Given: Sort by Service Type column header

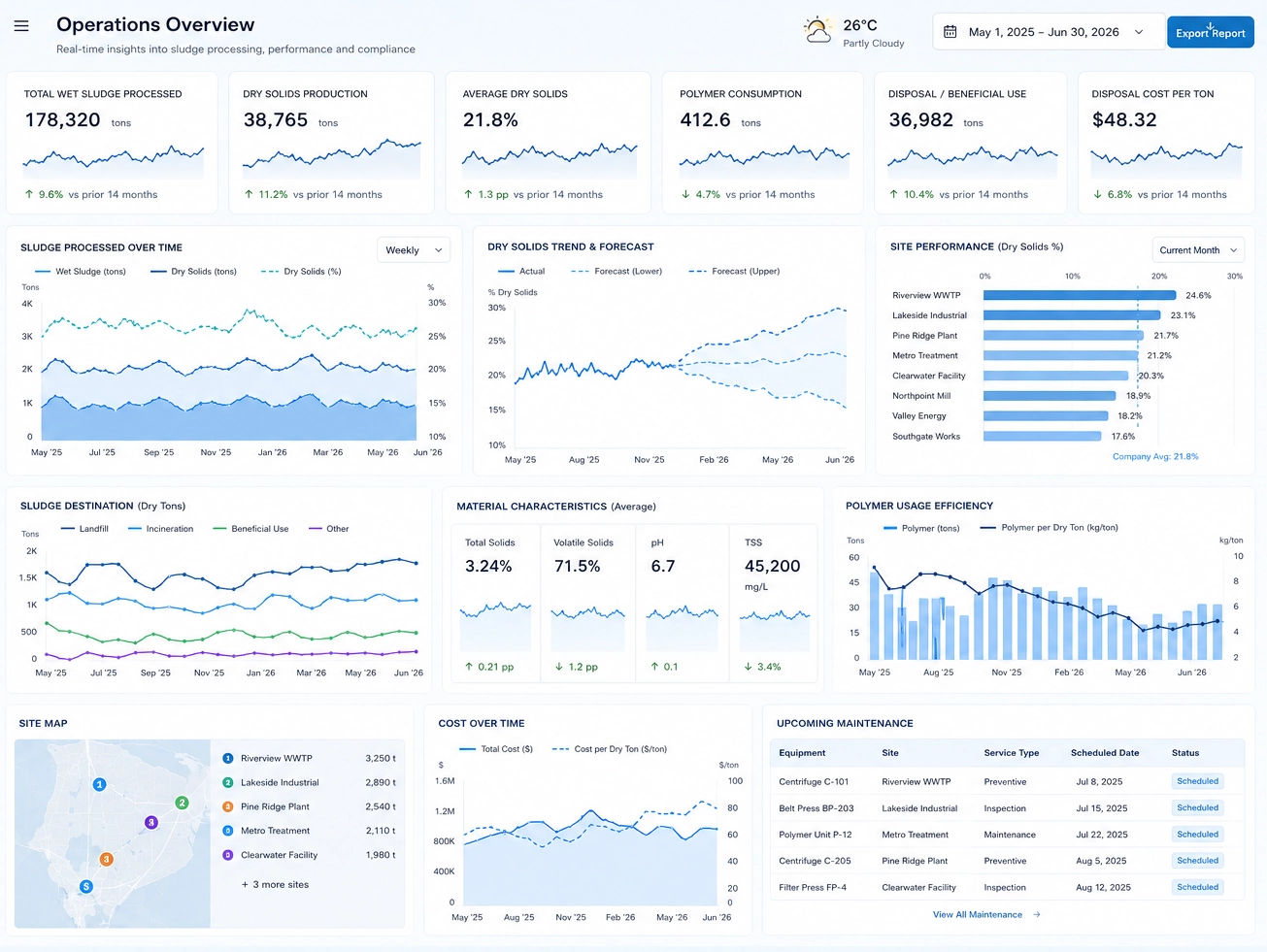Looking at the screenshot, I should click(1012, 753).
